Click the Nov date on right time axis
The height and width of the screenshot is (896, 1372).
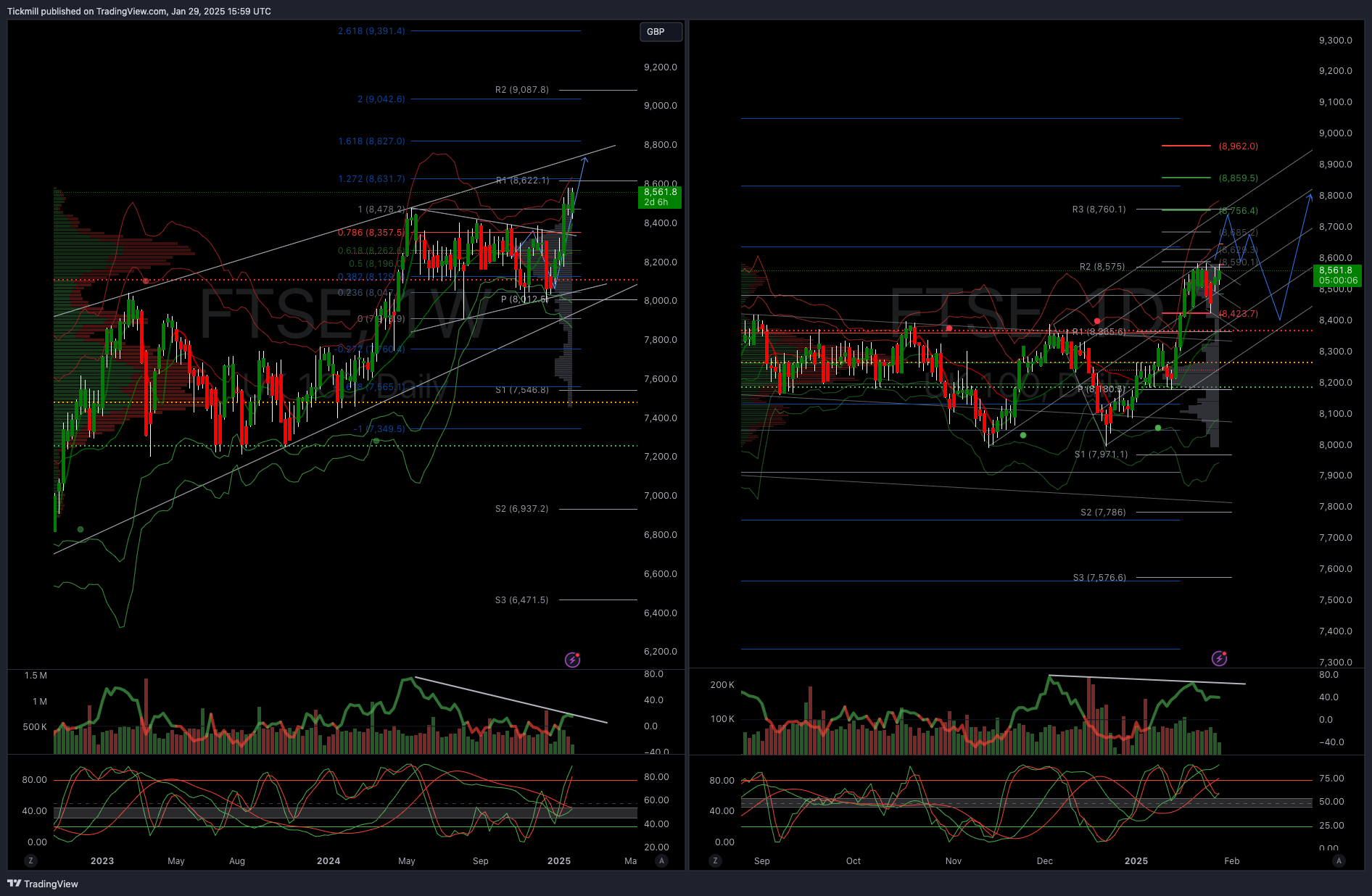coord(954,861)
